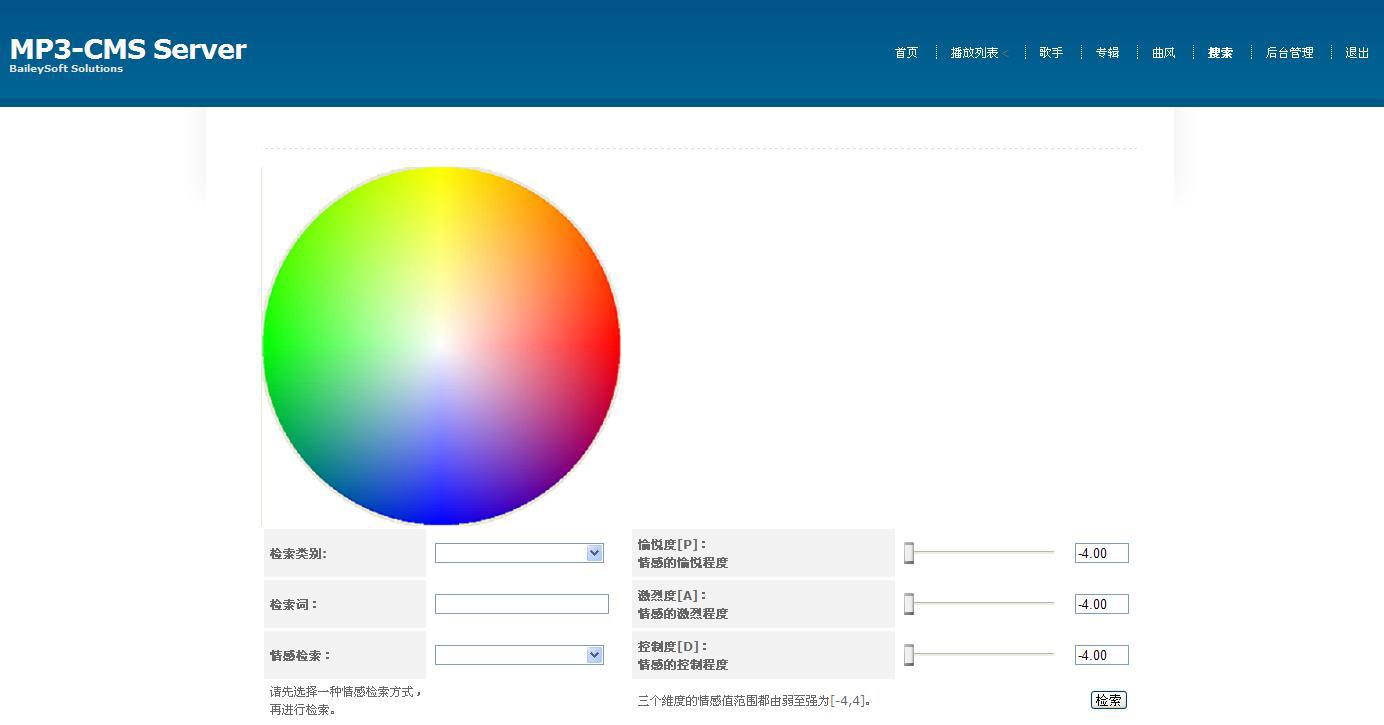Open 后台管理 admin panel
This screenshot has width=1384, height=725.
(1289, 53)
